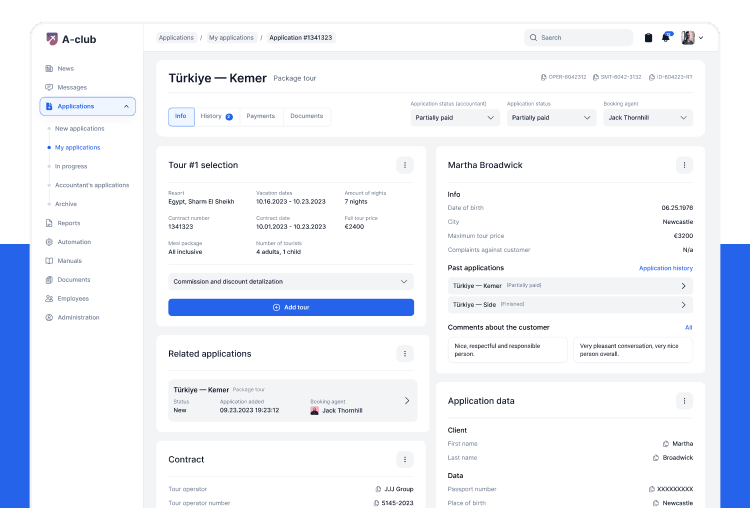This screenshot has width=750, height=508.
Task: Focus the Search input field
Action: coord(578,38)
